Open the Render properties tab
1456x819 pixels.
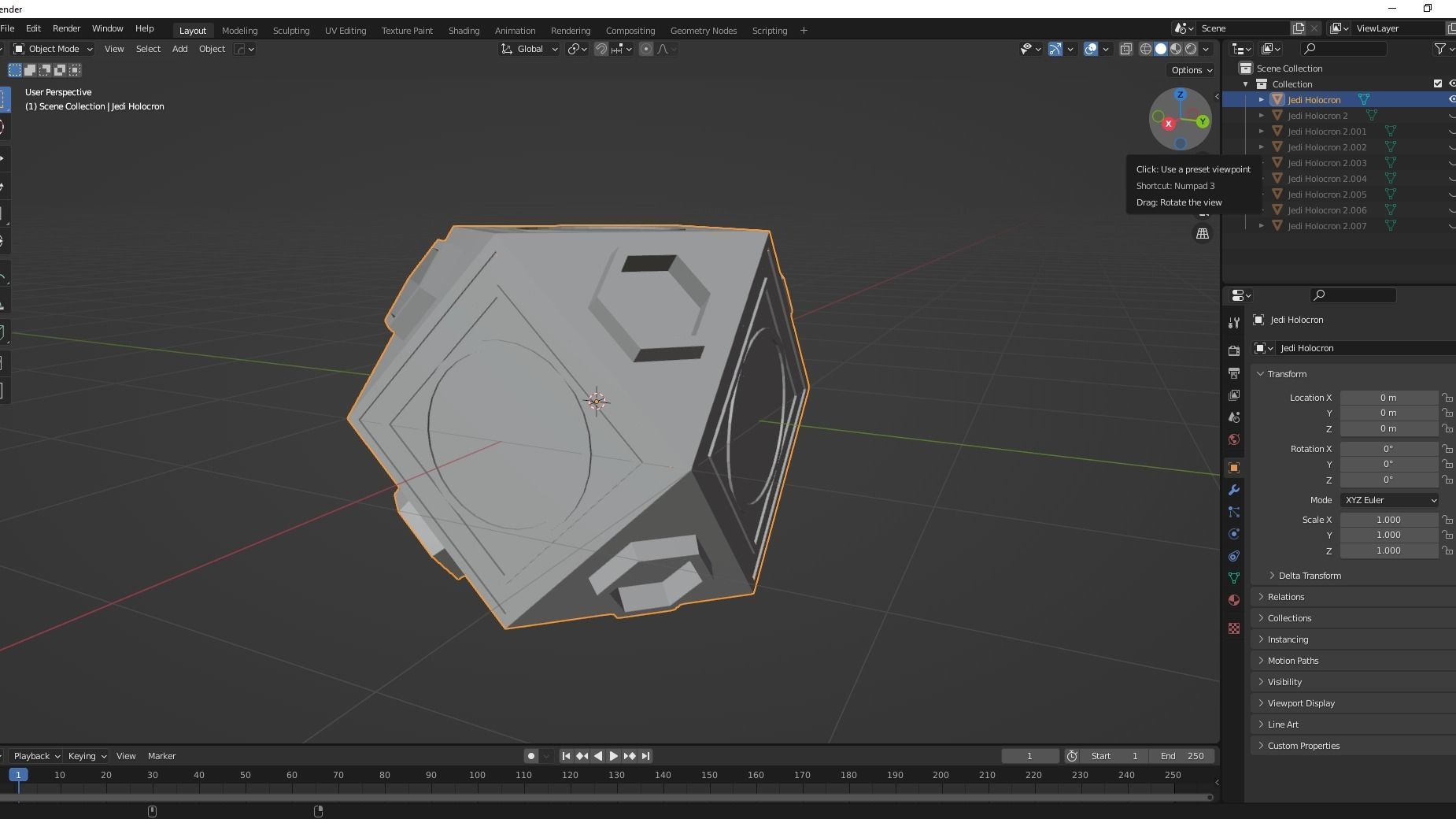[1234, 350]
